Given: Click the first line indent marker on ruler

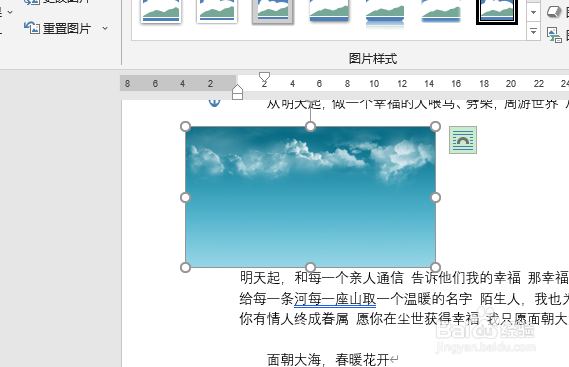Looking at the screenshot, I should 265,77.
